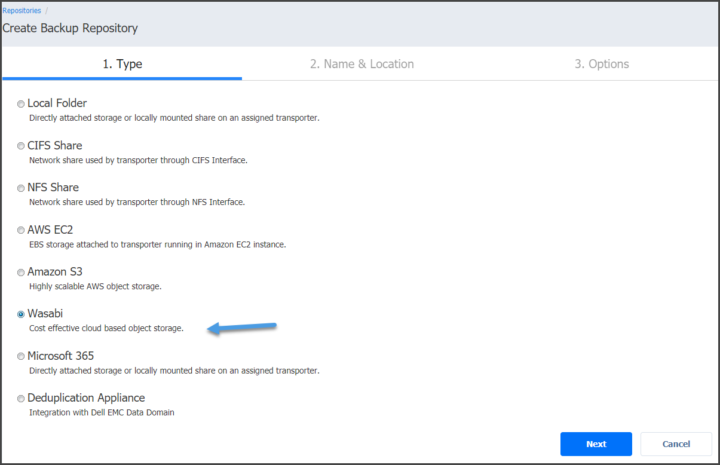The height and width of the screenshot is (465, 720).
Task: Click the AWS EC2 label
Action: [50, 230]
